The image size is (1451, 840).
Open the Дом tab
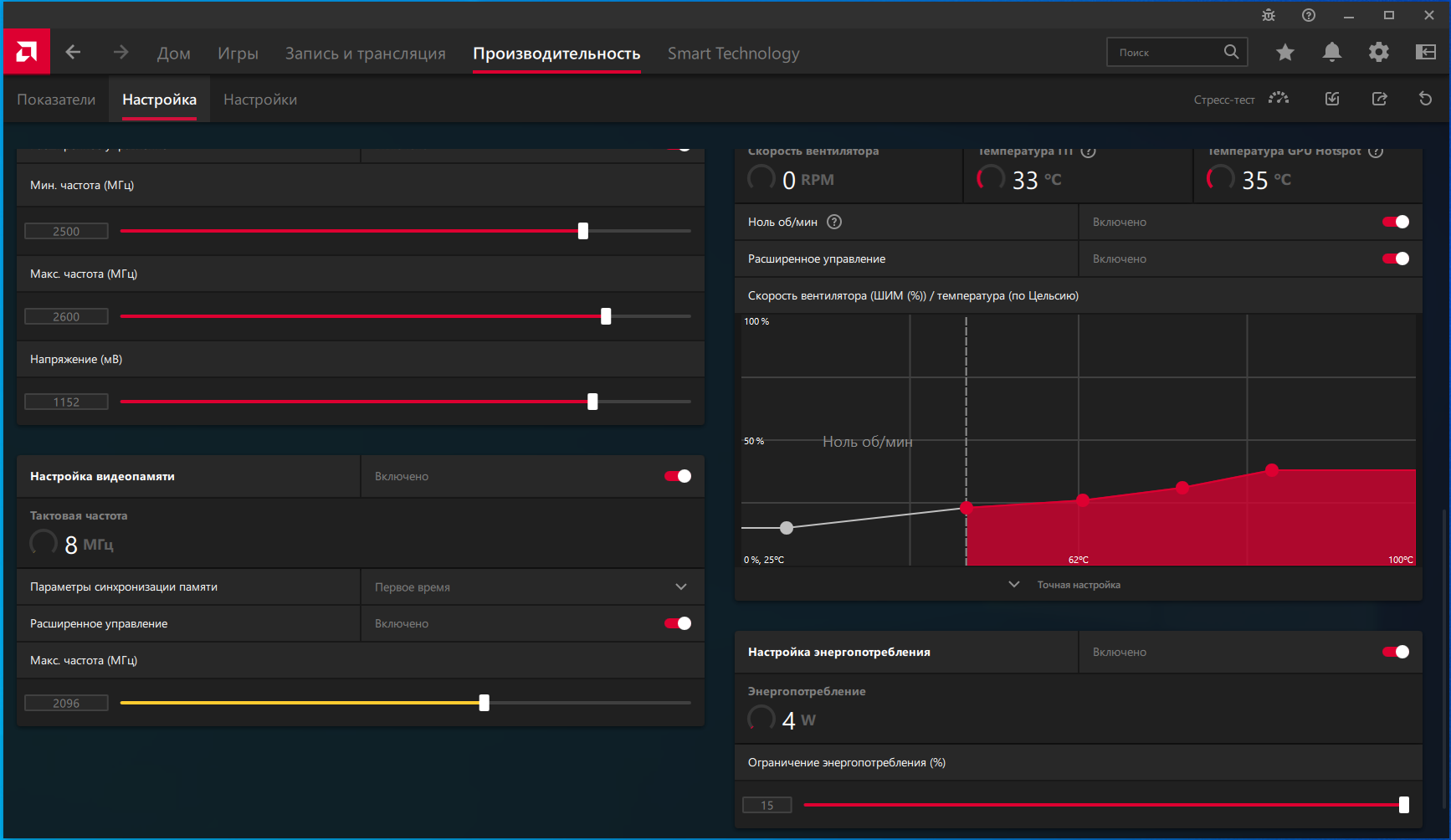coord(174,54)
